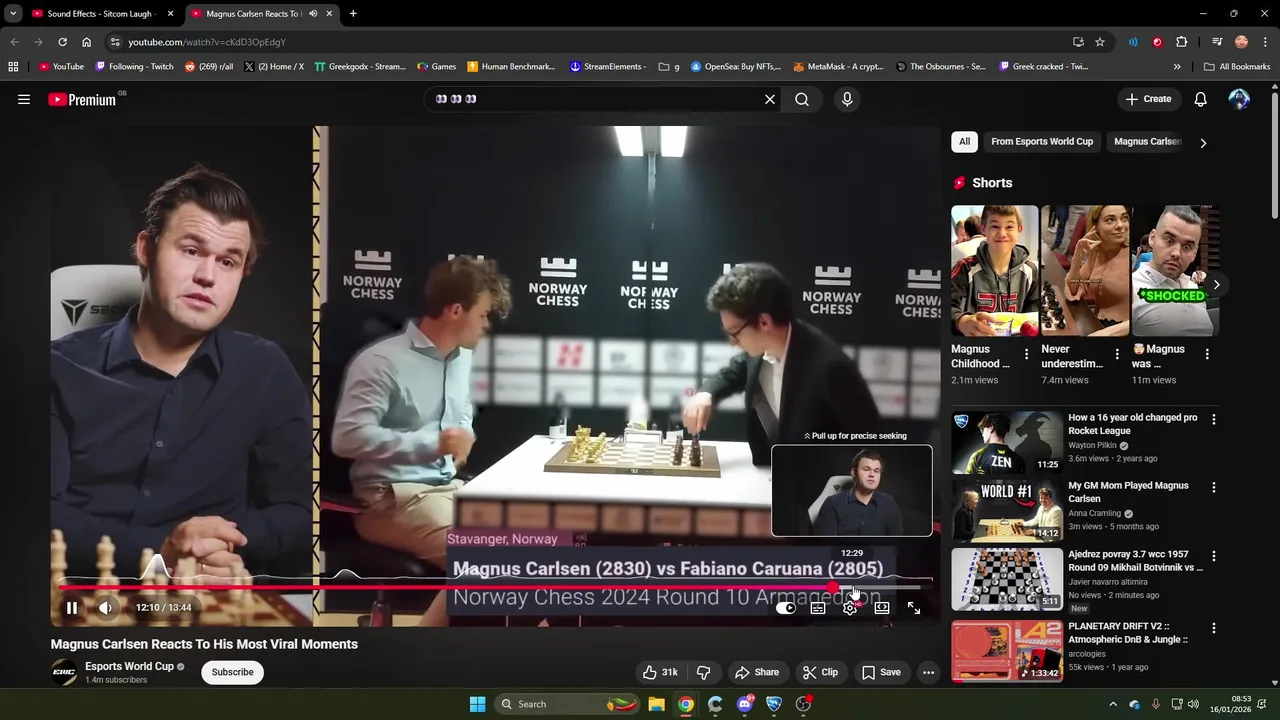Share this video
Screen dimensions: 1280x720
click(756, 672)
